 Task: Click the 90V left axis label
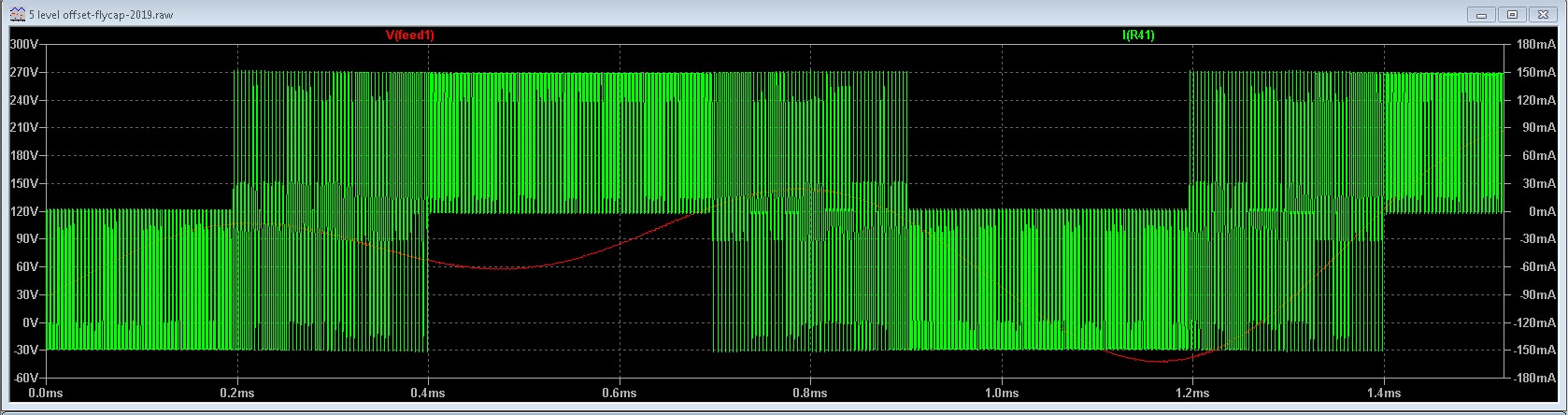click(25, 239)
